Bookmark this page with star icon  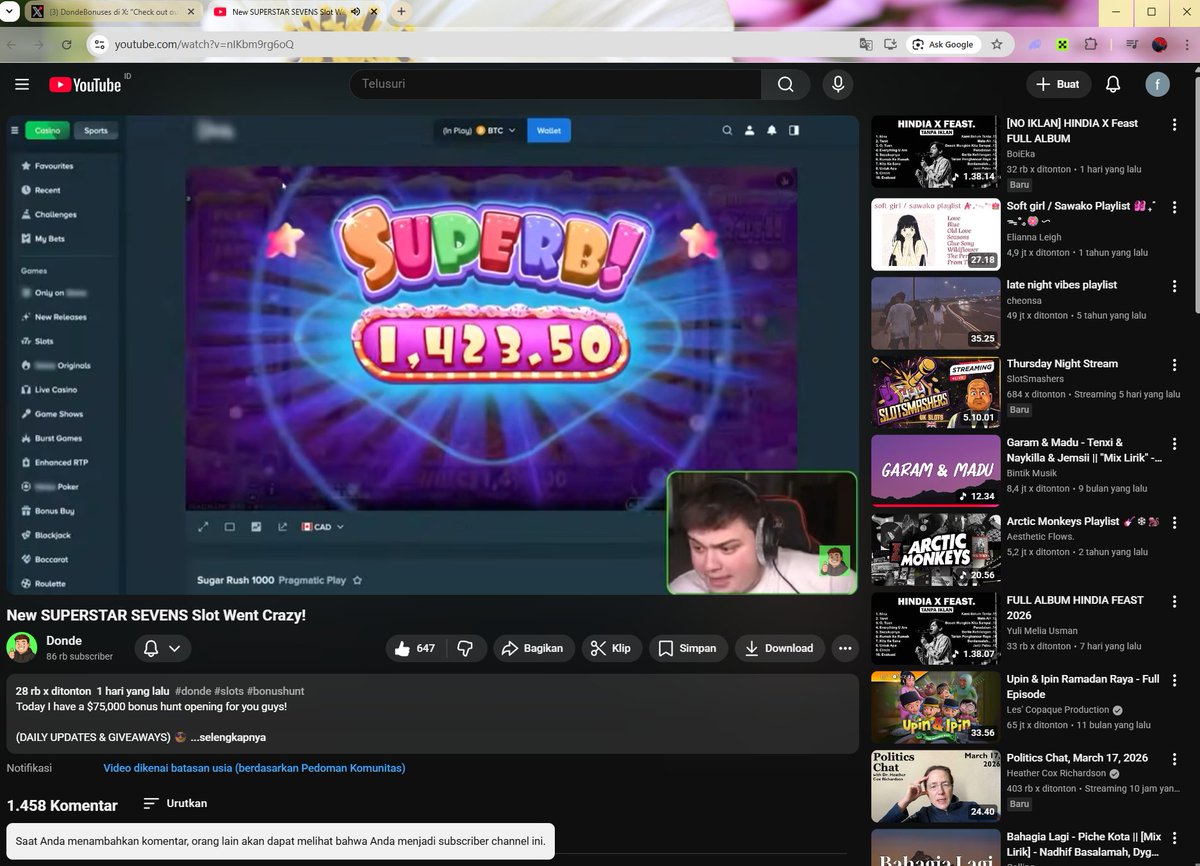pyautogui.click(x=997, y=44)
